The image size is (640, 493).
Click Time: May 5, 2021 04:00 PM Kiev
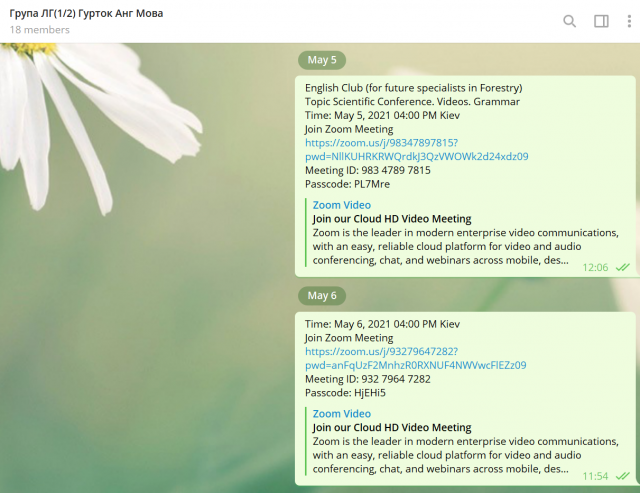tap(382, 115)
